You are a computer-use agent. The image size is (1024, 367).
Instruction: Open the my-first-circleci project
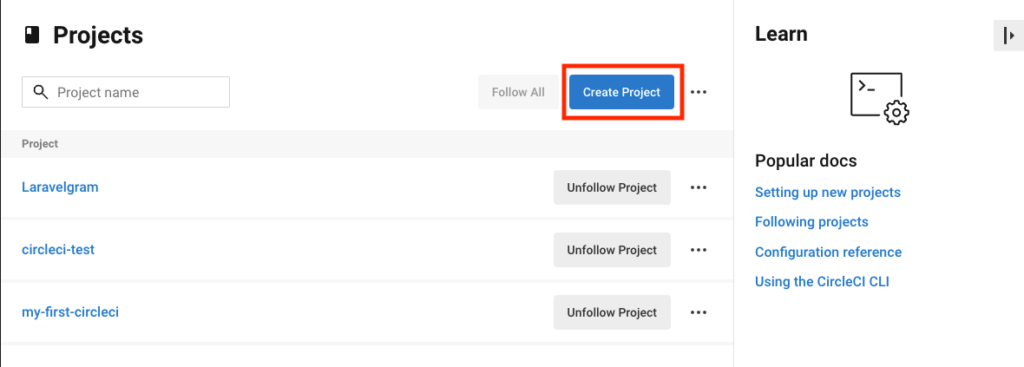tap(70, 312)
